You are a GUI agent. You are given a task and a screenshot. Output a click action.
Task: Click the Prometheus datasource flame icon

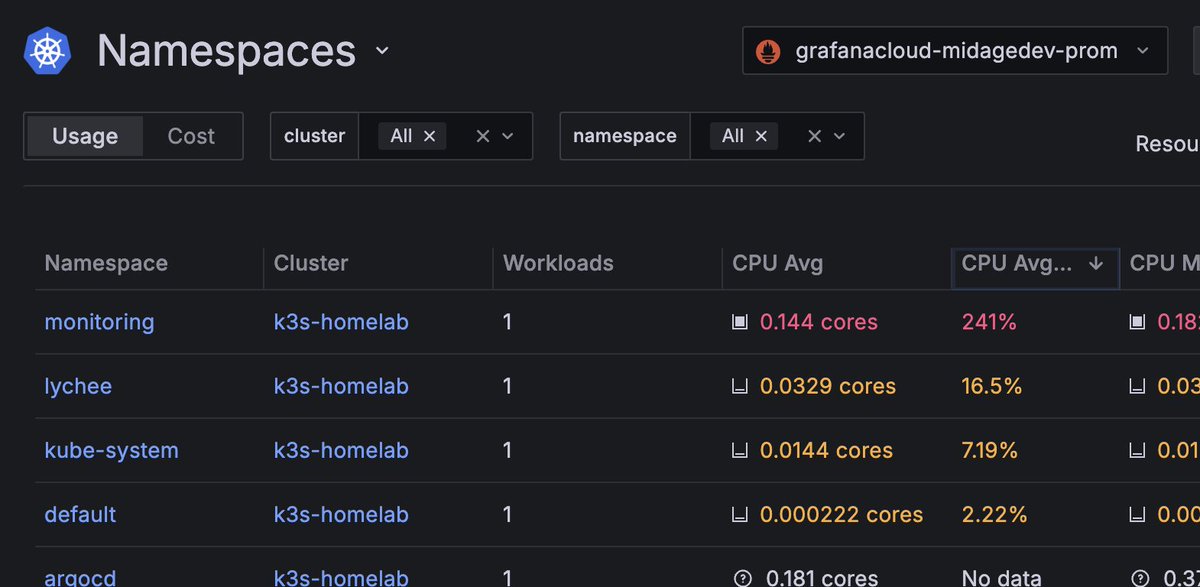tap(768, 51)
